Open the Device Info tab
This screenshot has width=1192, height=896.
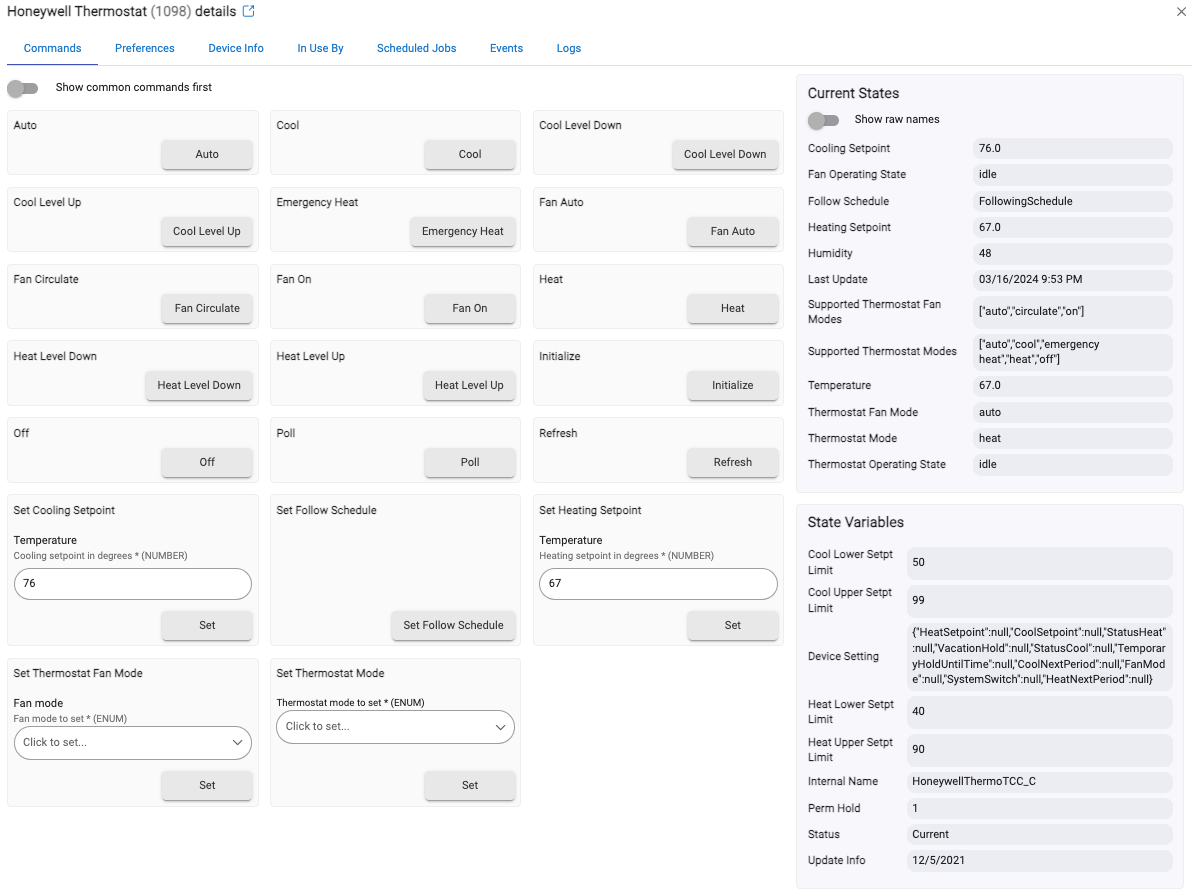click(x=236, y=48)
